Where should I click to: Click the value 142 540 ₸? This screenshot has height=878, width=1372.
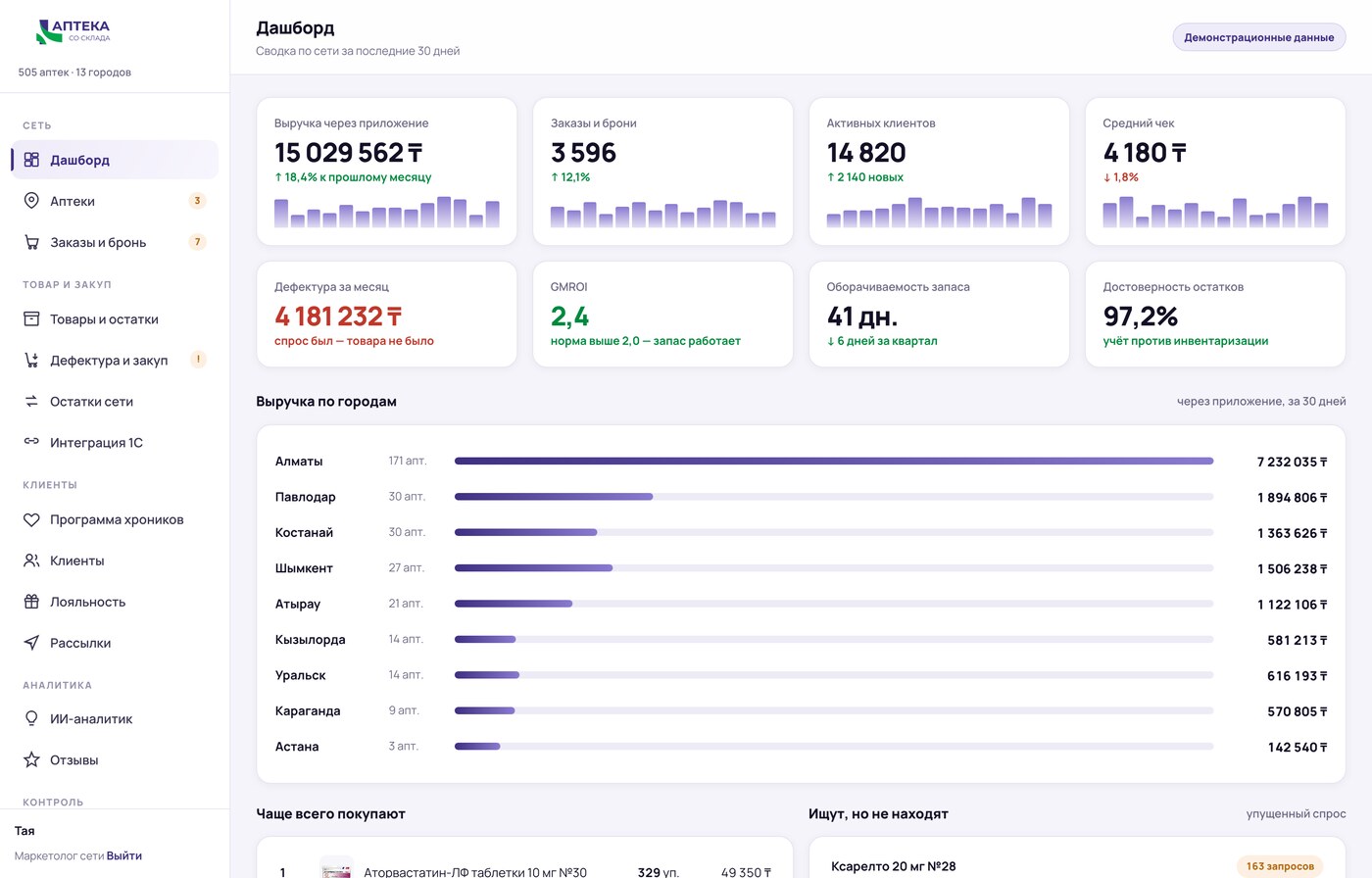(1298, 747)
